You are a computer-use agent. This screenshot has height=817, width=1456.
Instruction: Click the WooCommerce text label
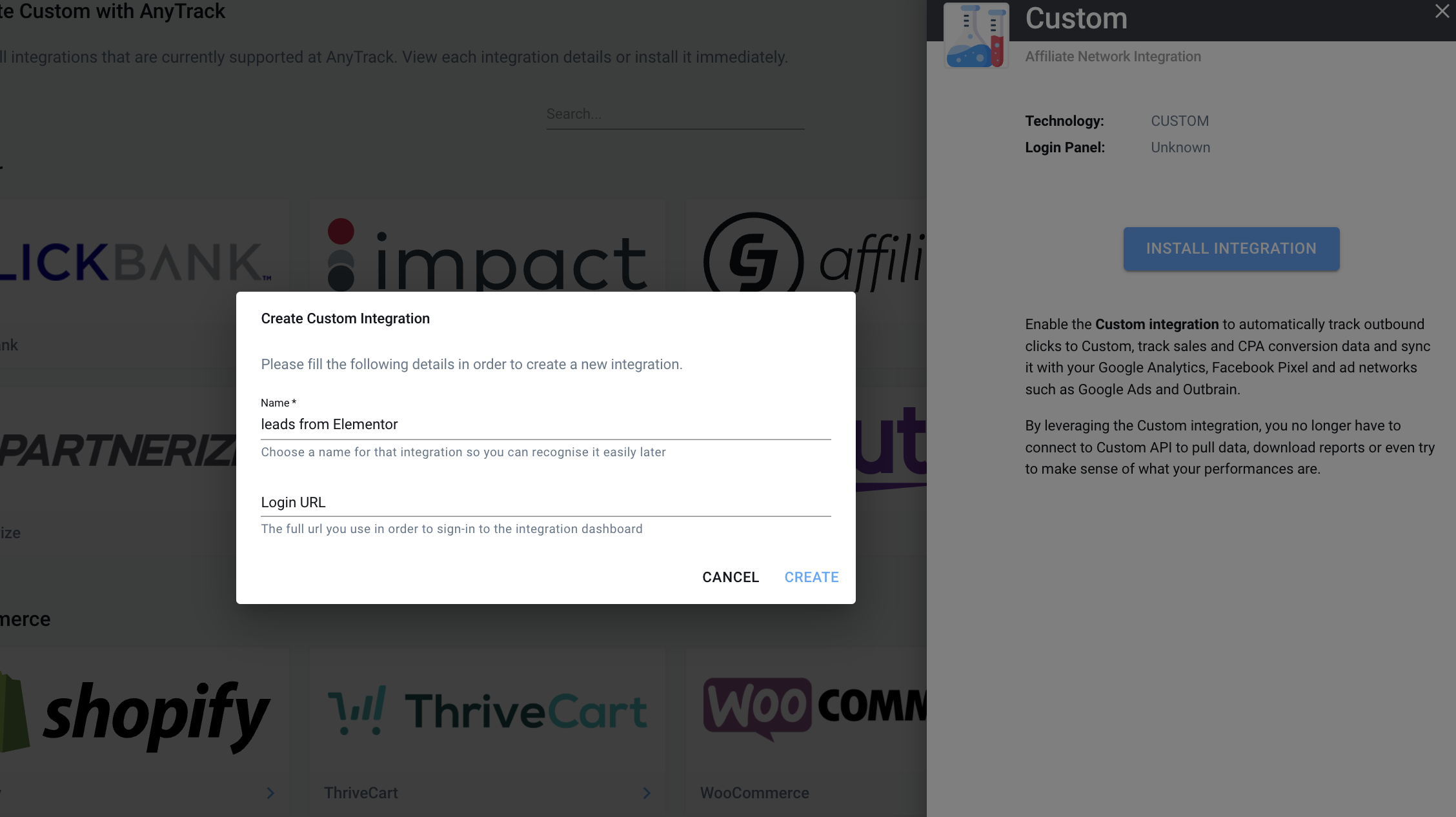click(x=754, y=793)
